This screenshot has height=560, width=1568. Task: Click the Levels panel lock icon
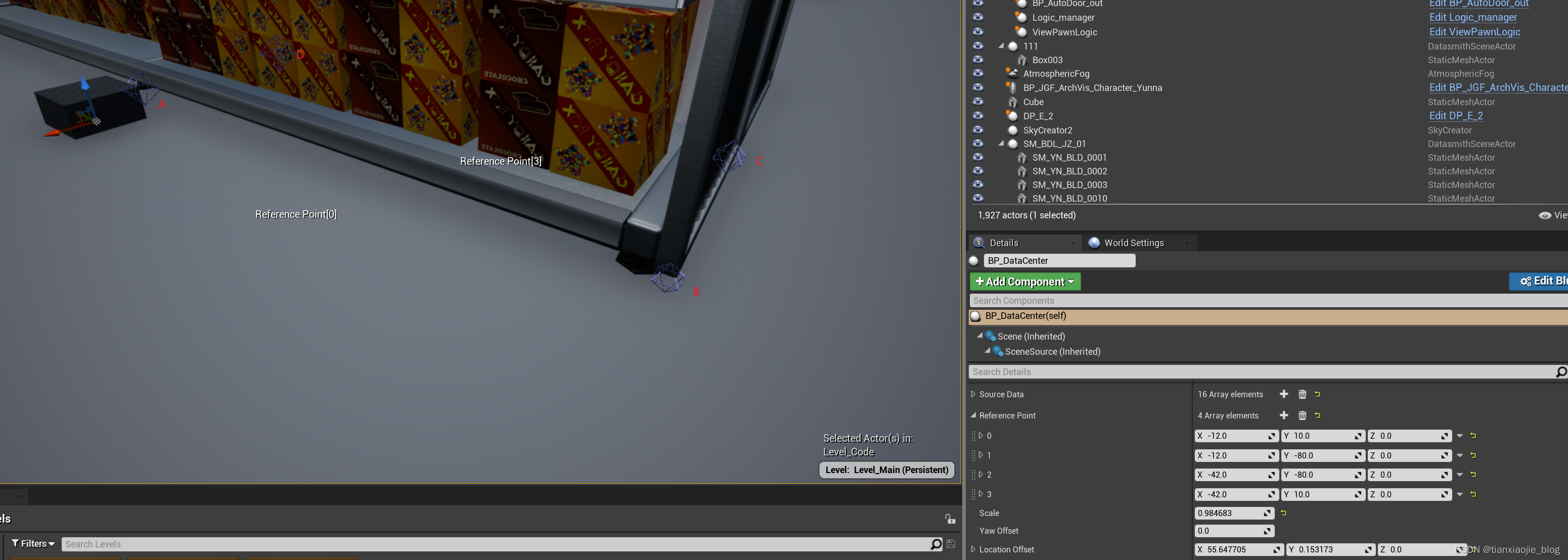point(950,519)
